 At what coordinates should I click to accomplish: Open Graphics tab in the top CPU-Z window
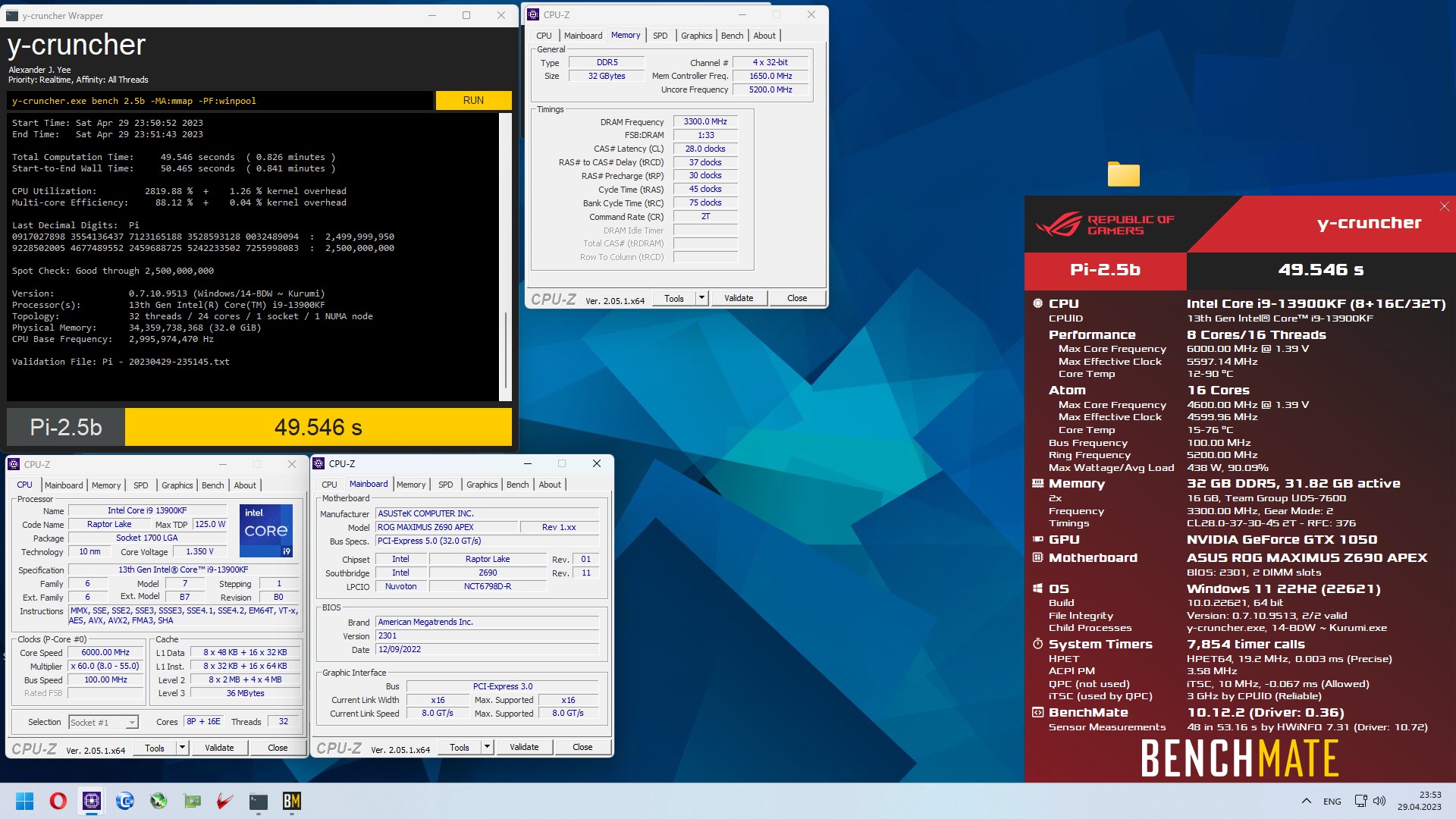pyautogui.click(x=696, y=36)
